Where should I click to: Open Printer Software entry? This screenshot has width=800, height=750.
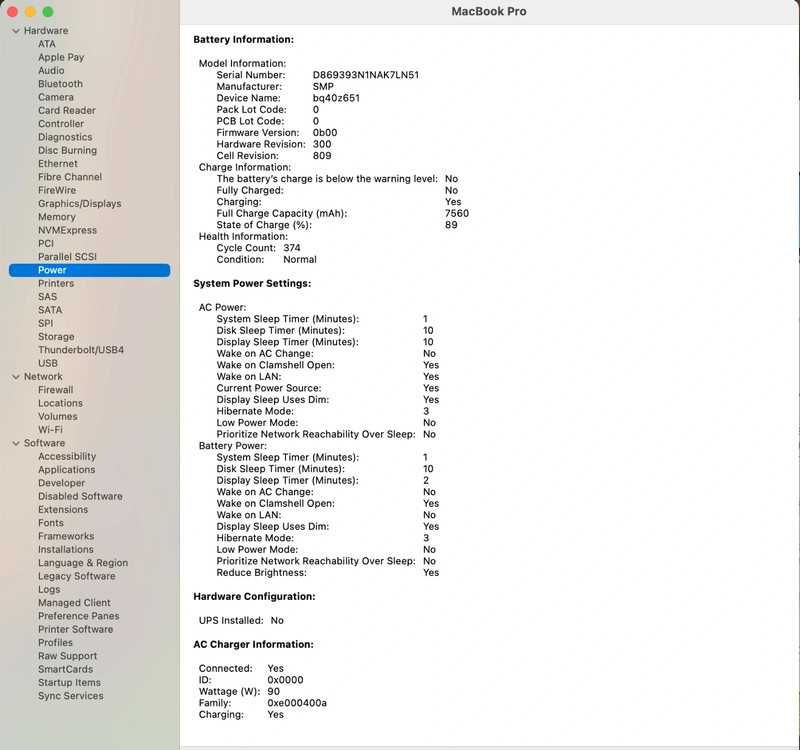pyautogui.click(x=76, y=629)
